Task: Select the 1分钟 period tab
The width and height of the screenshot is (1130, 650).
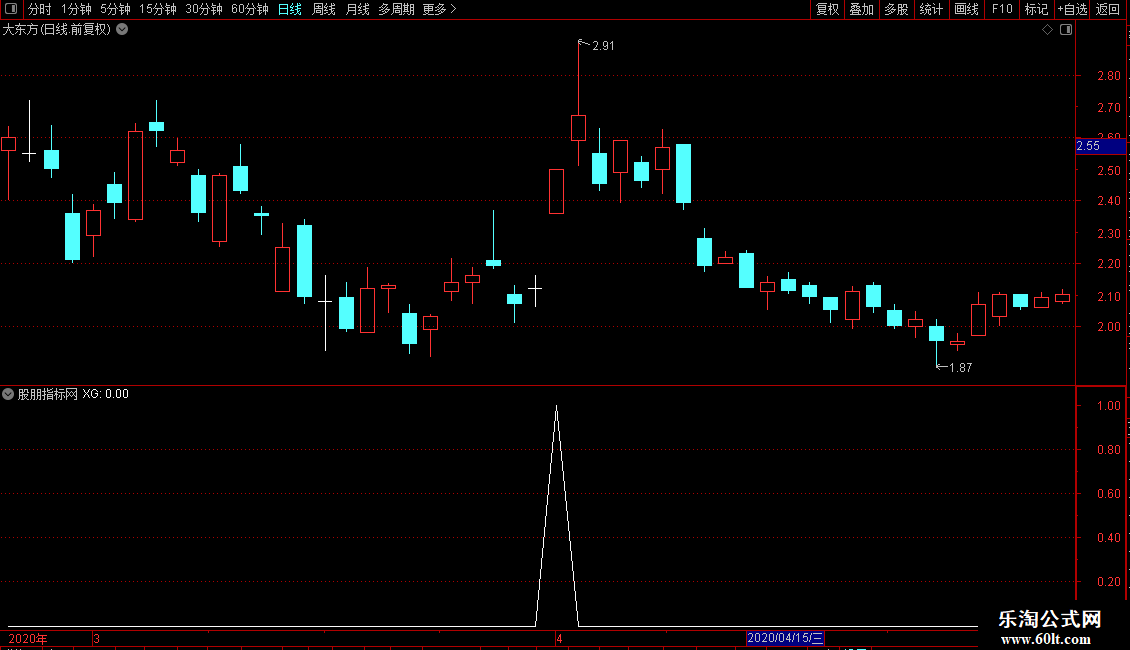Action: pos(76,9)
